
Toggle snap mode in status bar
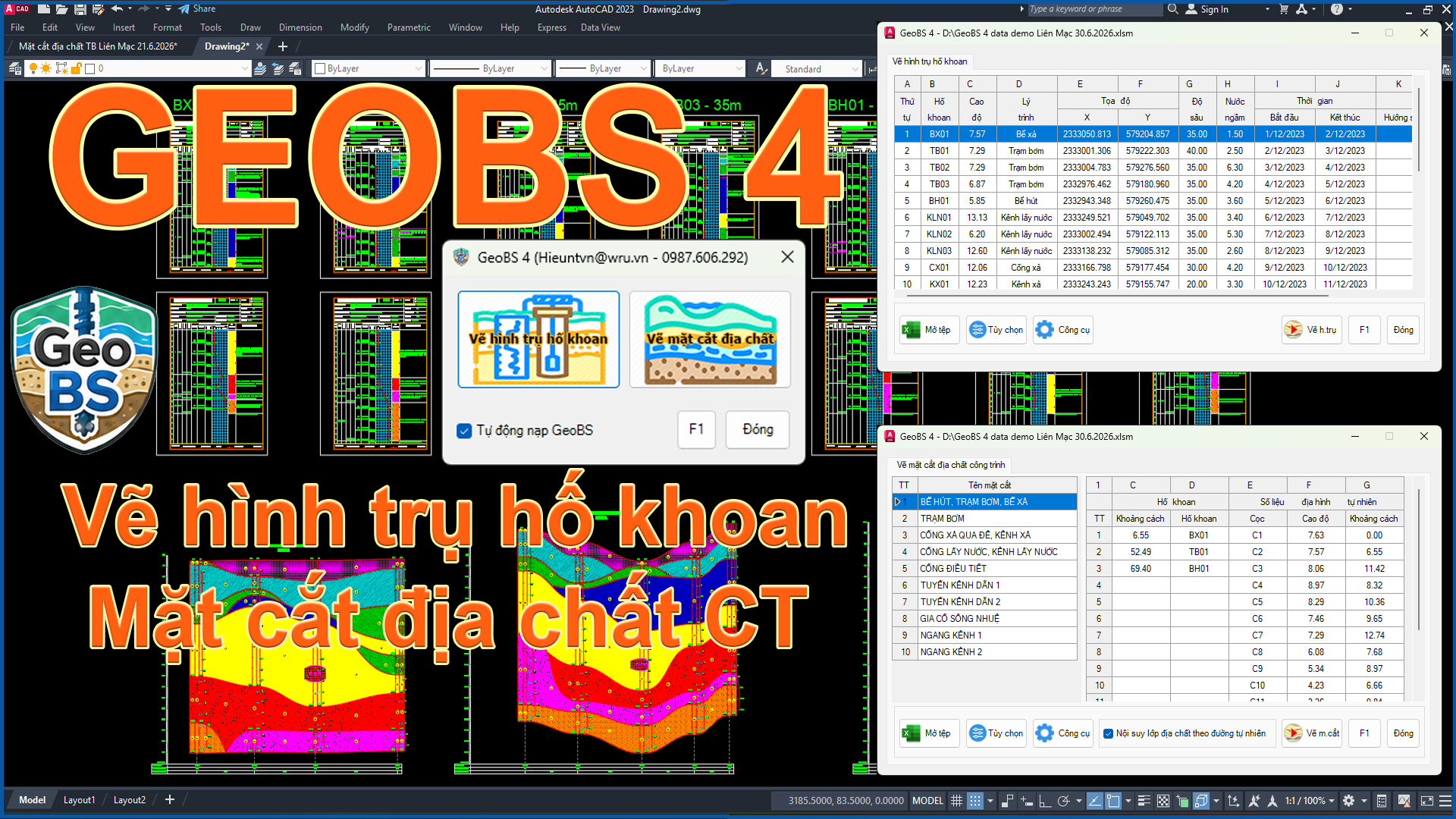975,801
